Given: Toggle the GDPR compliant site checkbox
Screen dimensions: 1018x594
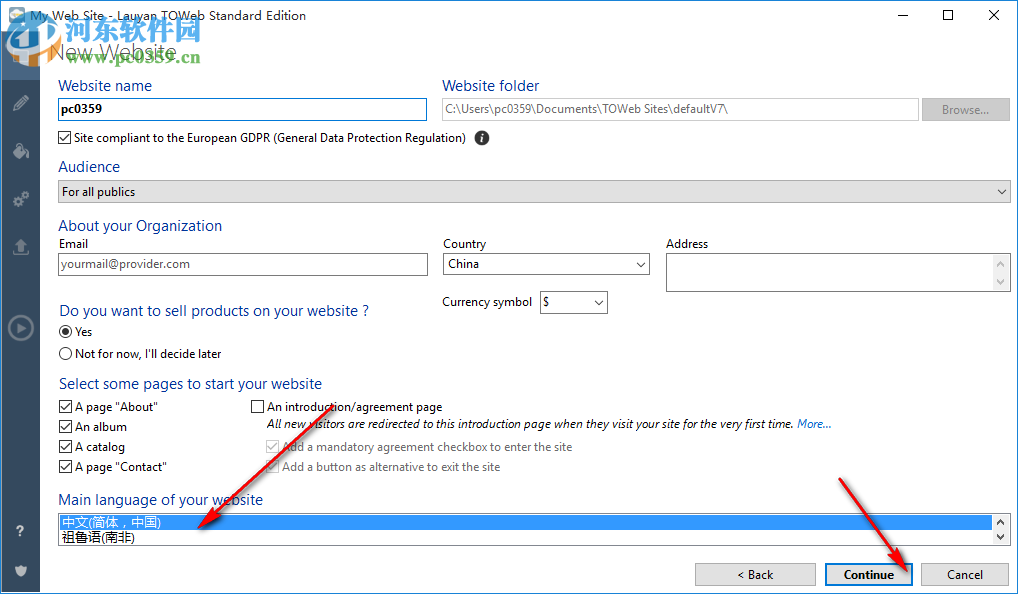Looking at the screenshot, I should click(x=64, y=138).
